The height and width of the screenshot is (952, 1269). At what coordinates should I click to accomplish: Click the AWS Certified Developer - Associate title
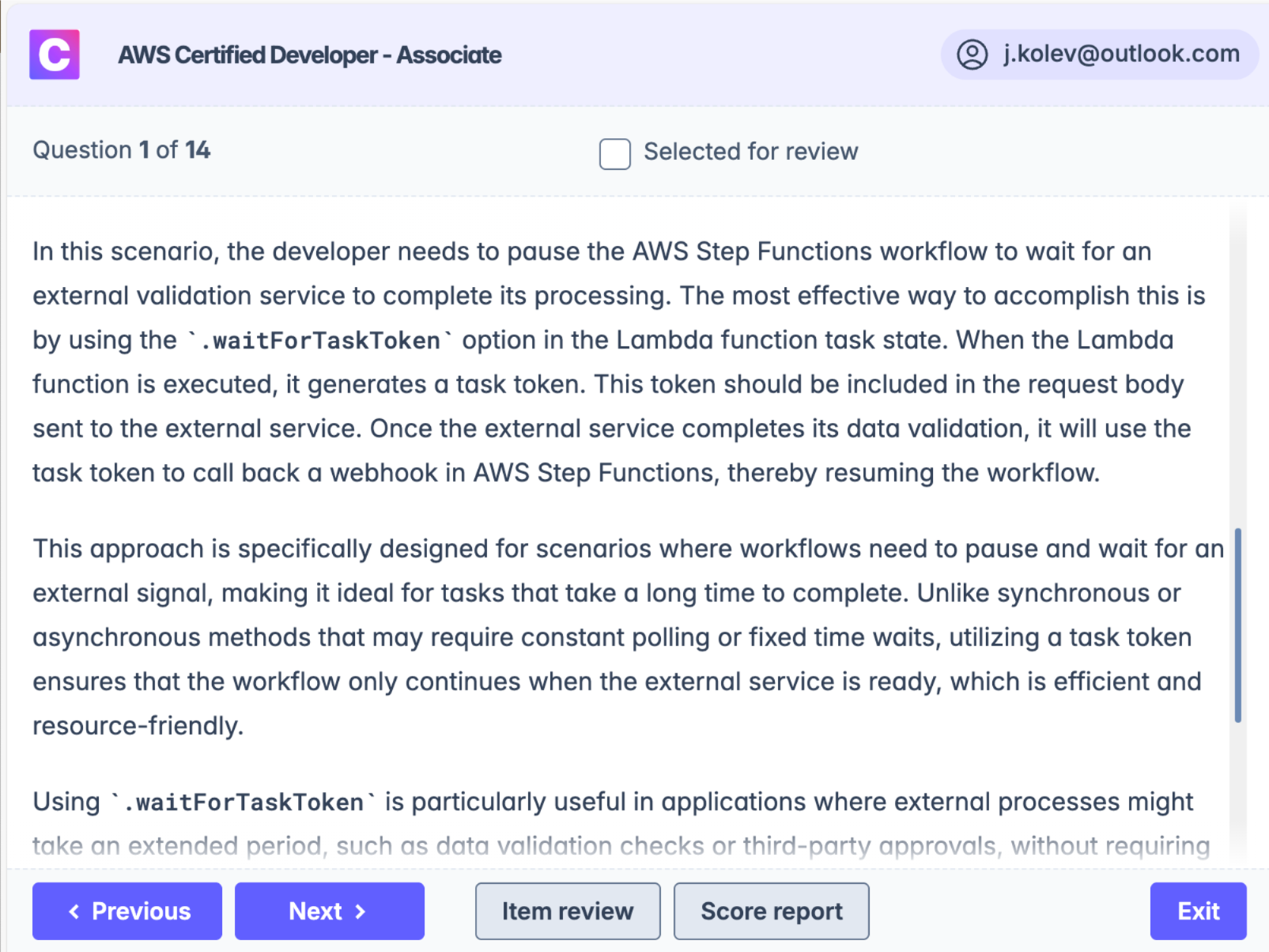[309, 55]
